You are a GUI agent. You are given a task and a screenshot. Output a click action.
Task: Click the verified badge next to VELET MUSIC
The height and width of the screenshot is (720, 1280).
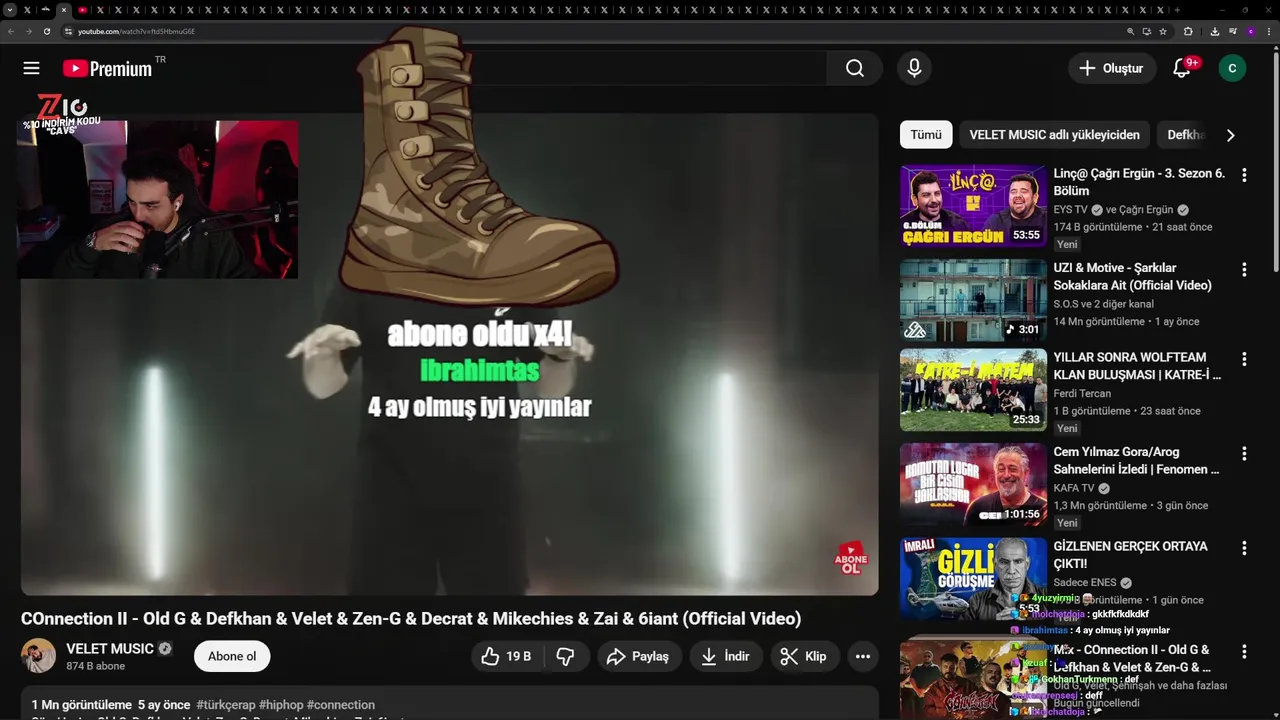165,649
